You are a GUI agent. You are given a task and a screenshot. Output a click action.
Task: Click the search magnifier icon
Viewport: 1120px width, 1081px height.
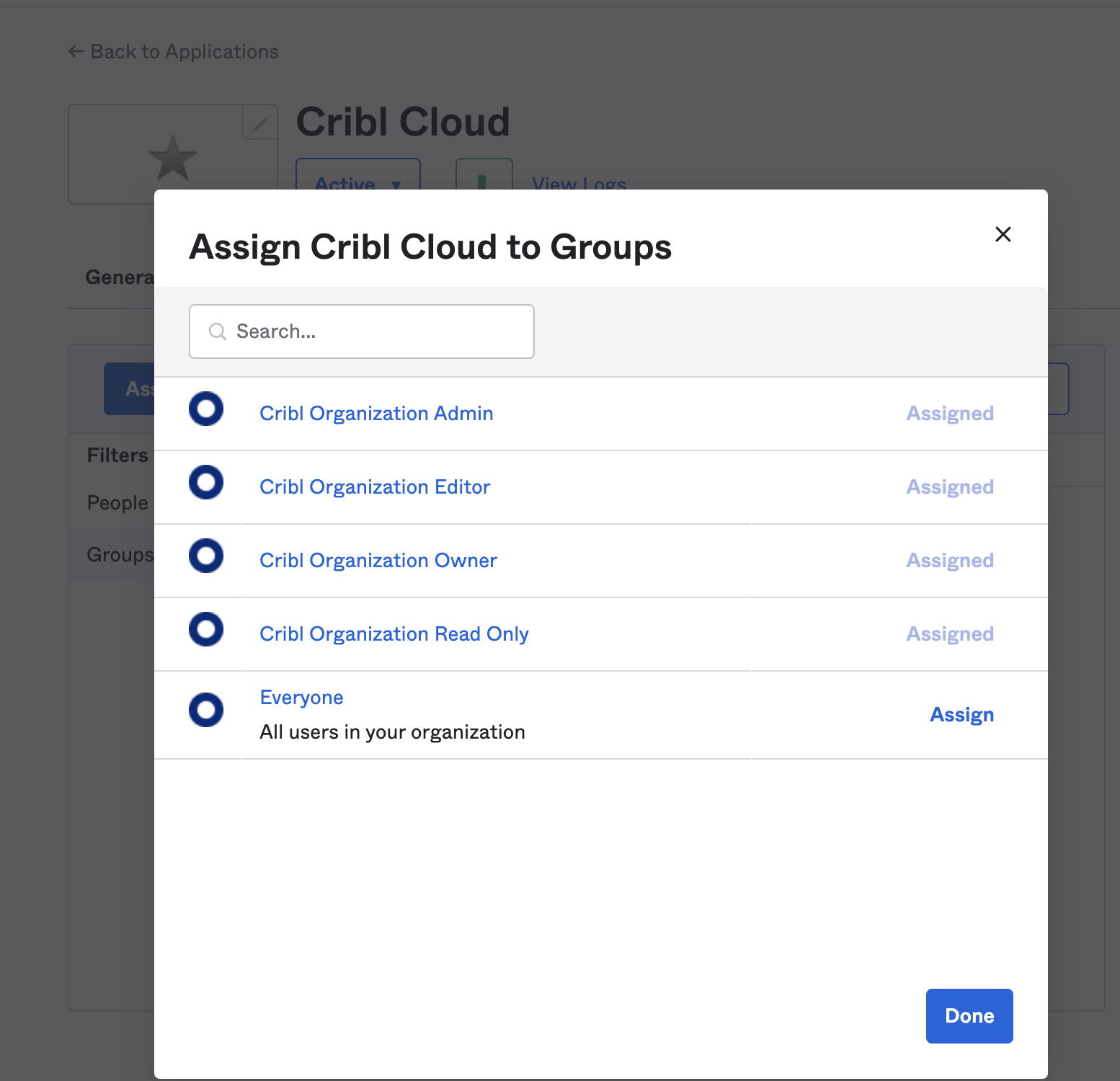(x=216, y=331)
